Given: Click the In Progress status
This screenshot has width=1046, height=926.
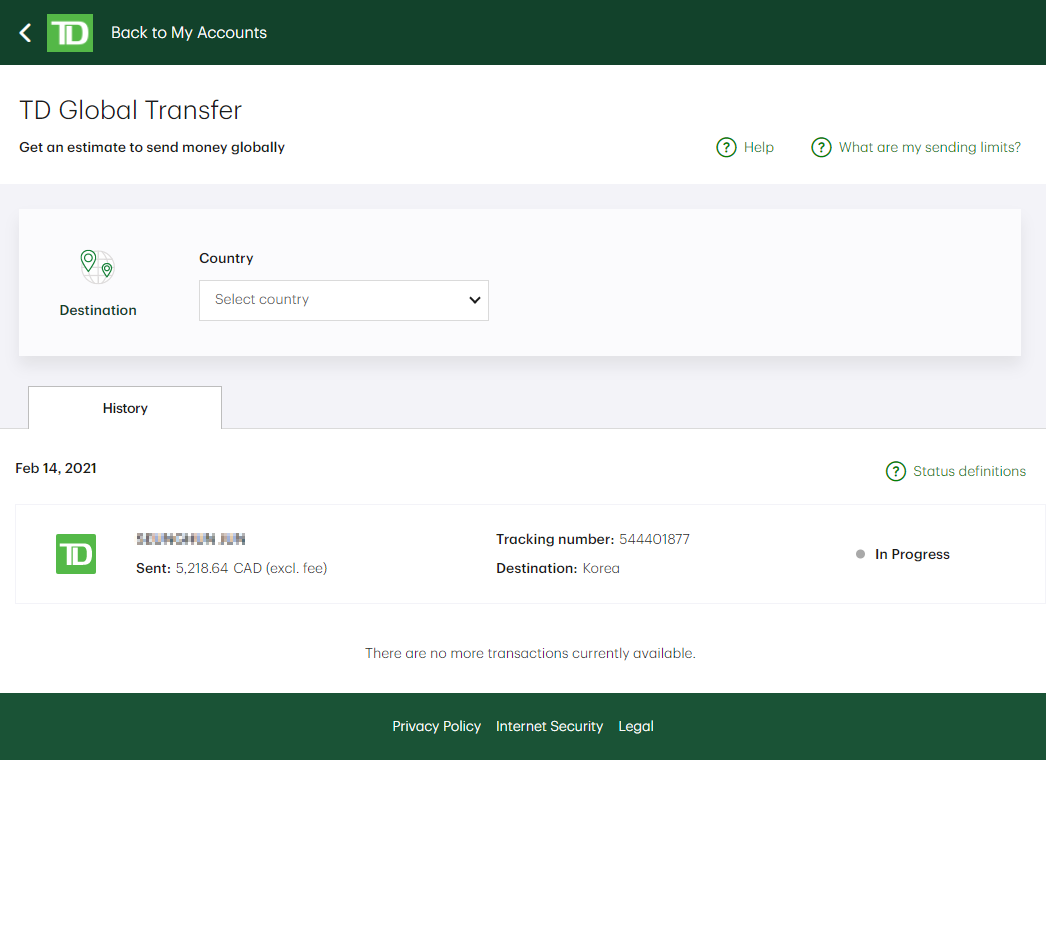Looking at the screenshot, I should (912, 554).
